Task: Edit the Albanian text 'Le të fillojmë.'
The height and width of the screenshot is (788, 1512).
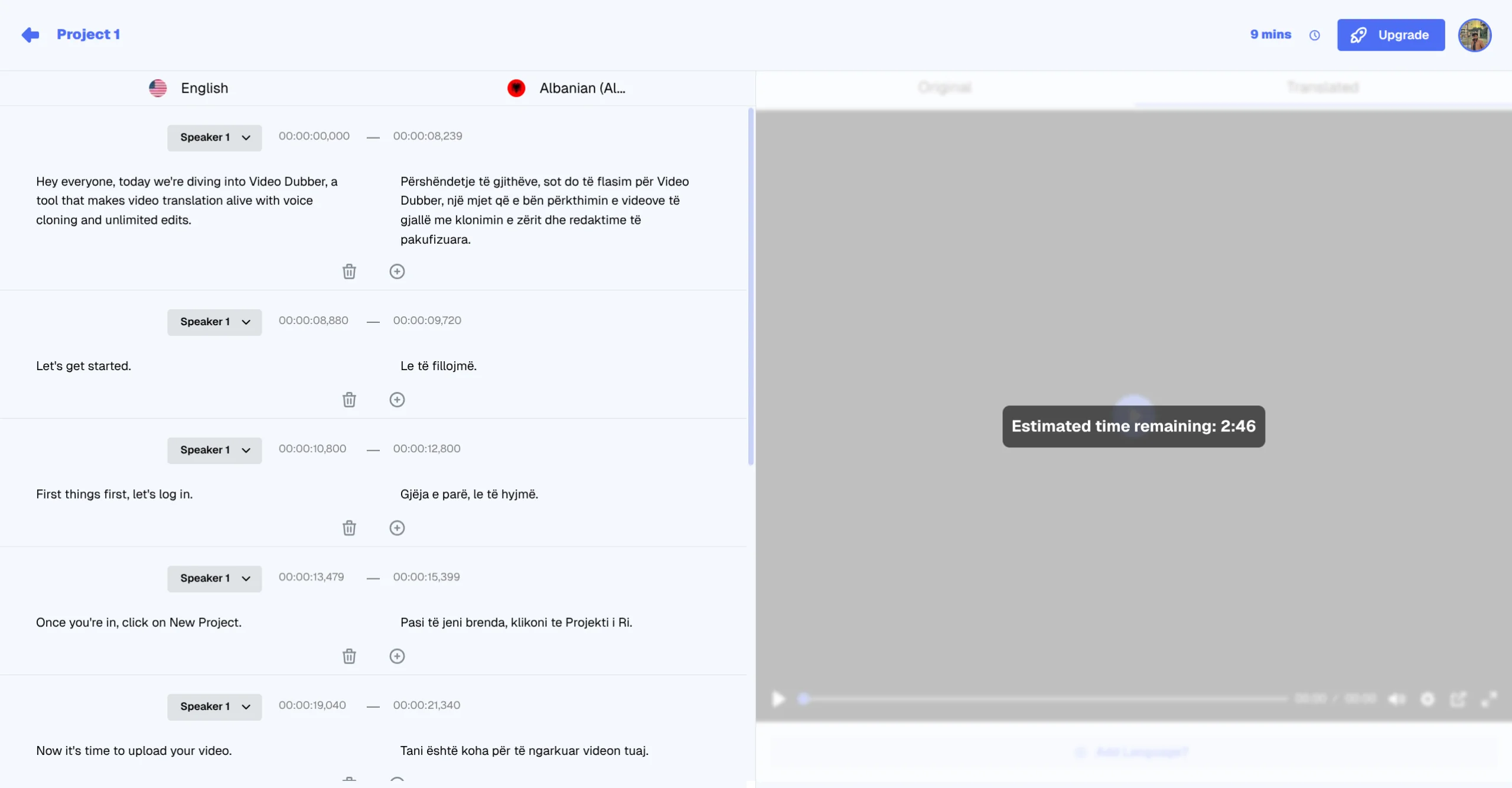Action: 438,366
